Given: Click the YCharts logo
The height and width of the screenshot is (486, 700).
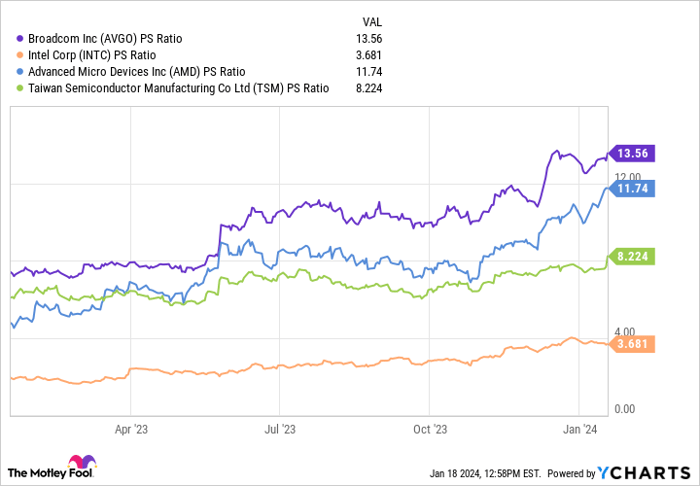Looking at the screenshot, I should pyautogui.click(x=649, y=472).
